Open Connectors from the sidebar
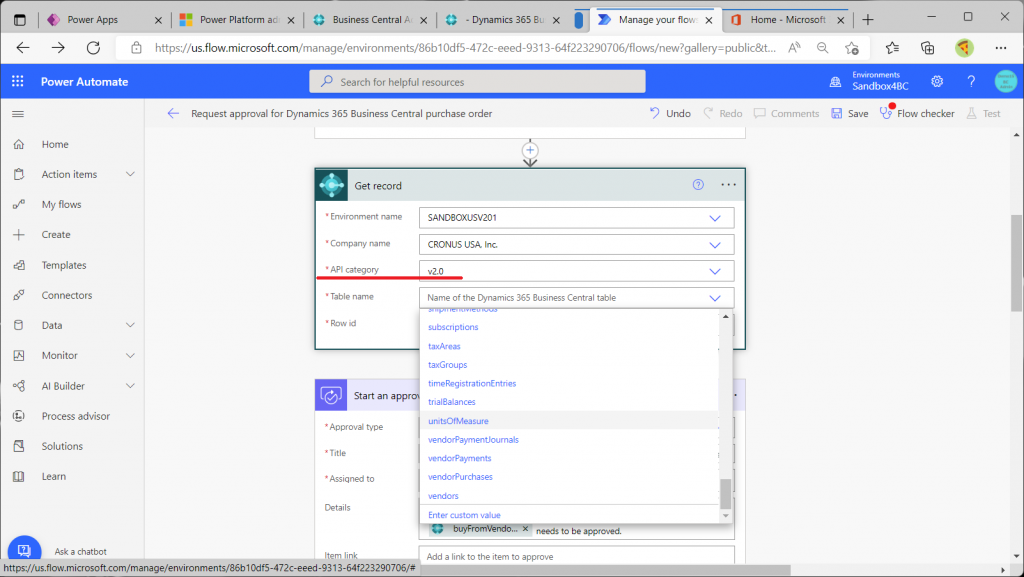This screenshot has height=577, width=1024. [67, 295]
